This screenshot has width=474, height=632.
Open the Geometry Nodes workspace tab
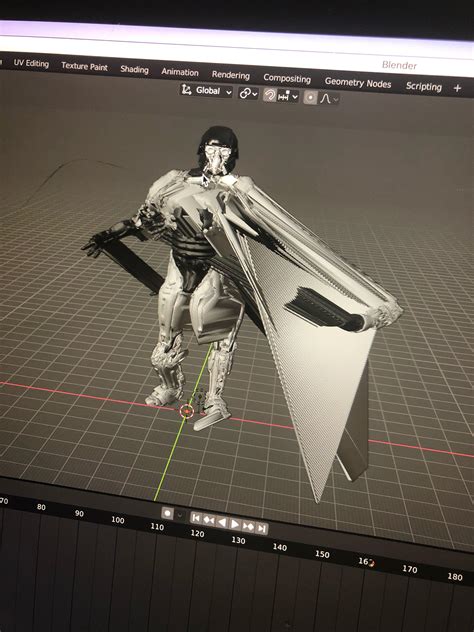(x=358, y=83)
